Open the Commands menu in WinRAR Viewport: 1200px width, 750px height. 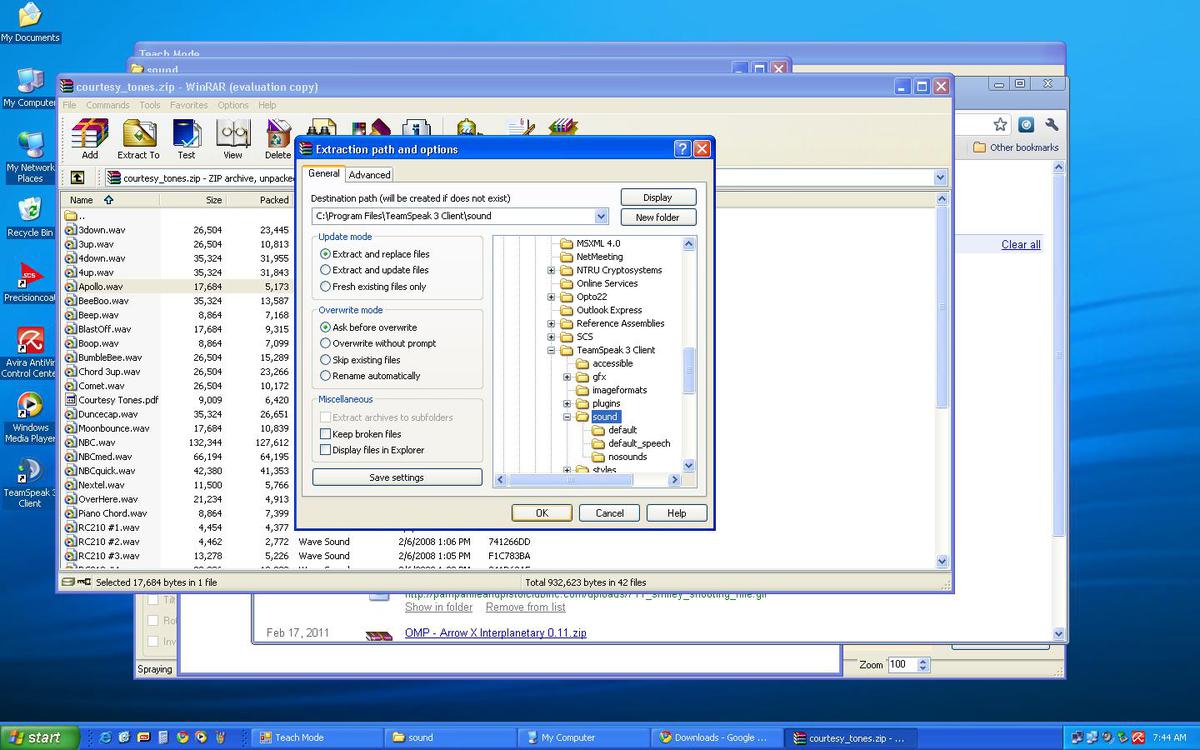pos(107,105)
